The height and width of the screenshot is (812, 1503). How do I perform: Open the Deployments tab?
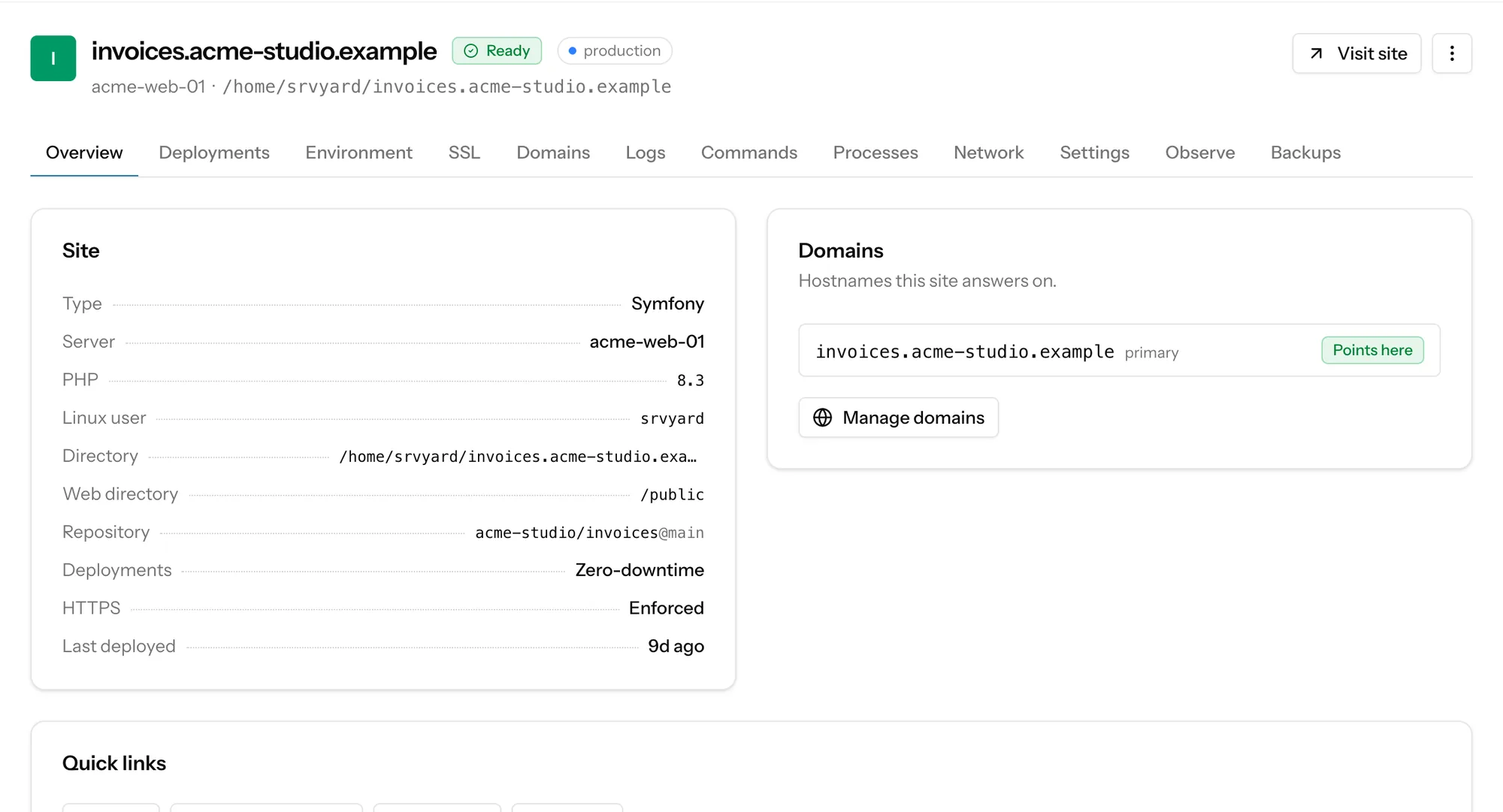coord(213,152)
